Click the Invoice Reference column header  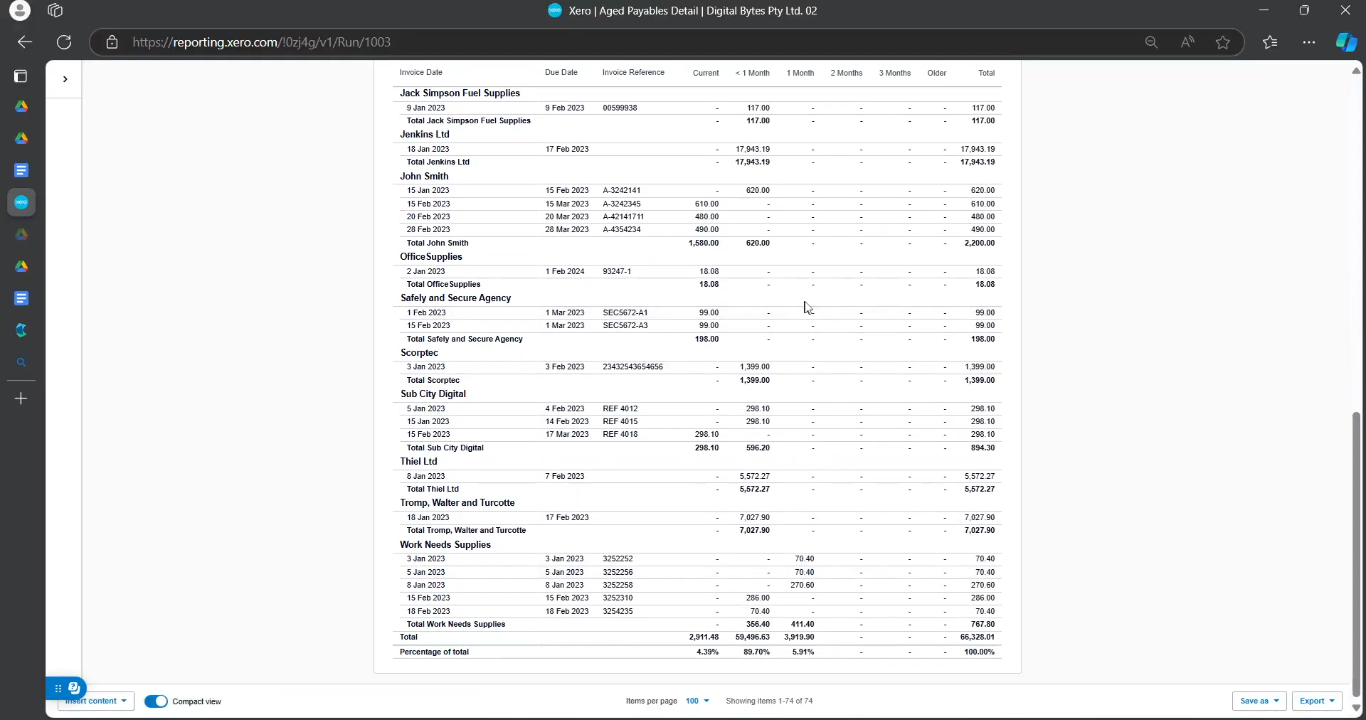(x=633, y=73)
